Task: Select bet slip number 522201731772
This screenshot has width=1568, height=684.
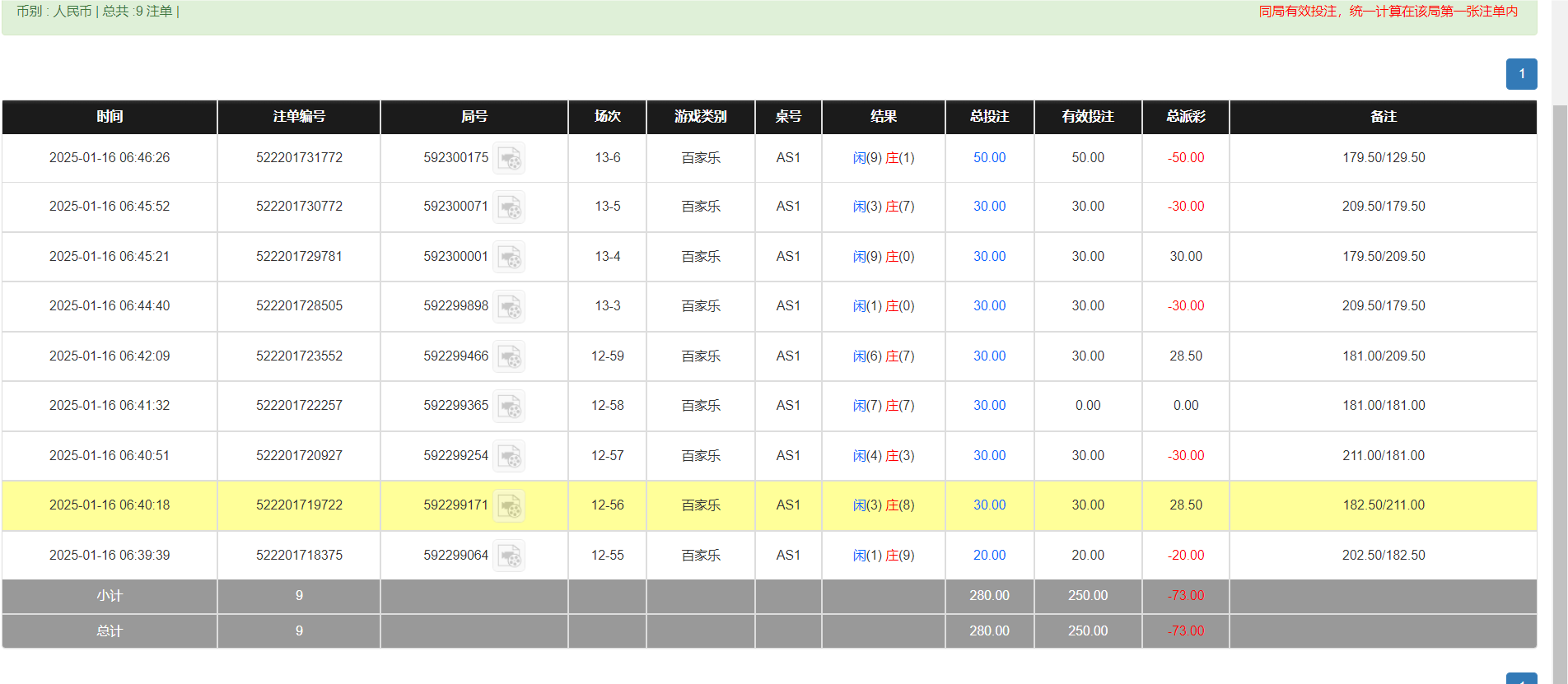Action: click(x=299, y=158)
